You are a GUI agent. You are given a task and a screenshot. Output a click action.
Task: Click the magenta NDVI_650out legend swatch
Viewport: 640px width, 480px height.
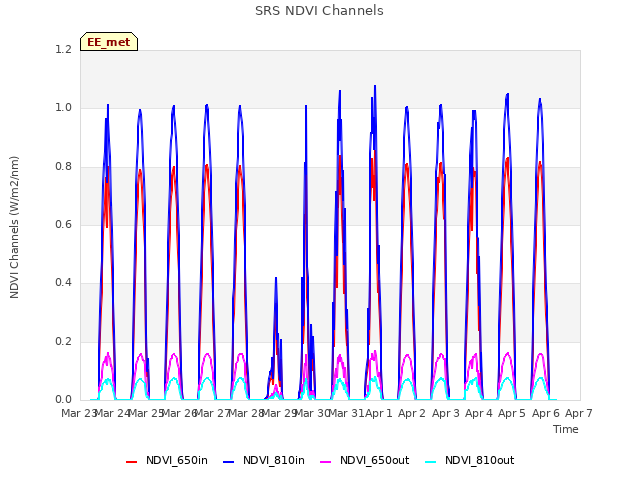click(x=325, y=462)
